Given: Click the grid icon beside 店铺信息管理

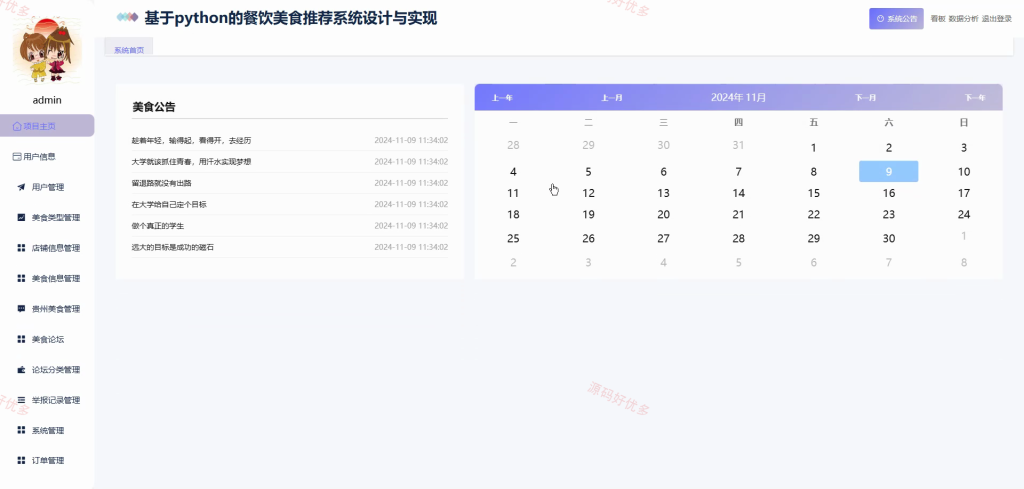Looking at the screenshot, I should (21, 248).
